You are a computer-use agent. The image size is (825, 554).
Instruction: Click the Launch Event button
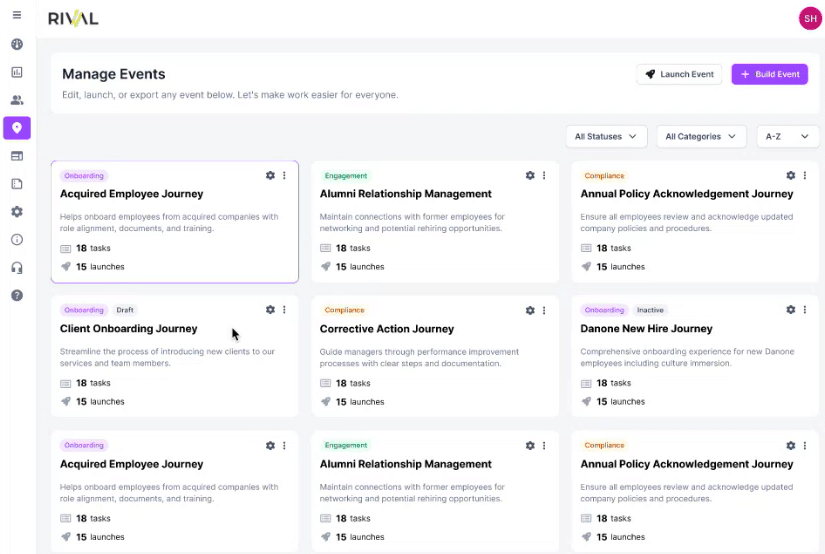(679, 74)
